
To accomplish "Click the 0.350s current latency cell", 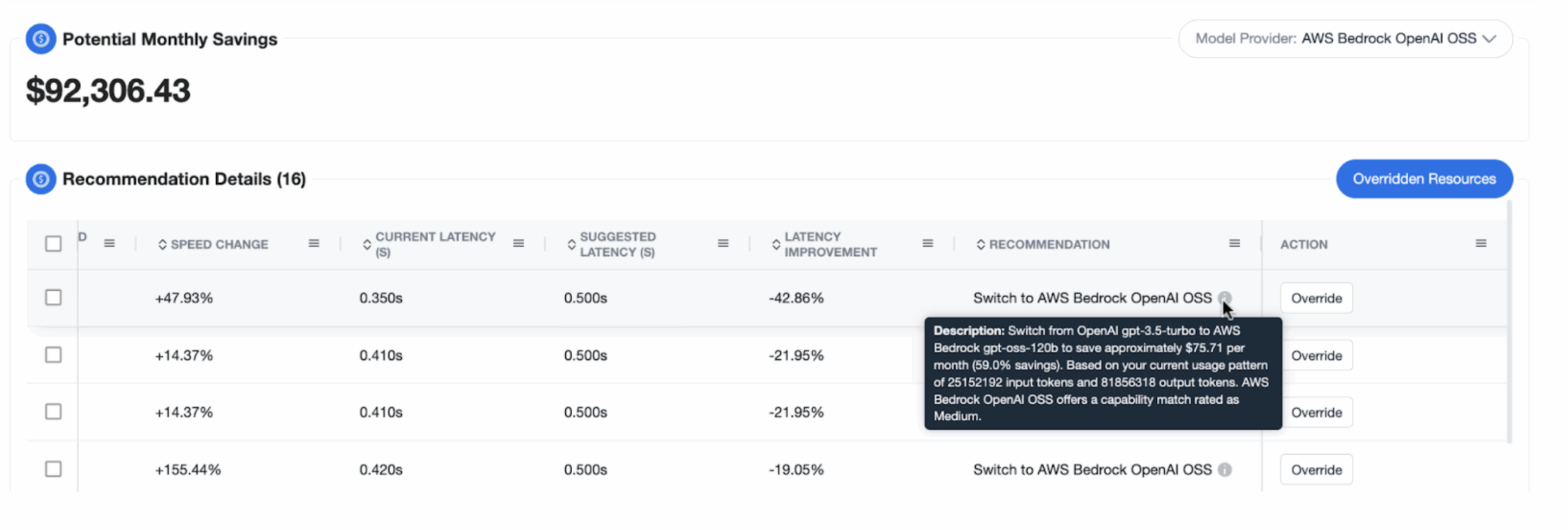I will (381, 298).
